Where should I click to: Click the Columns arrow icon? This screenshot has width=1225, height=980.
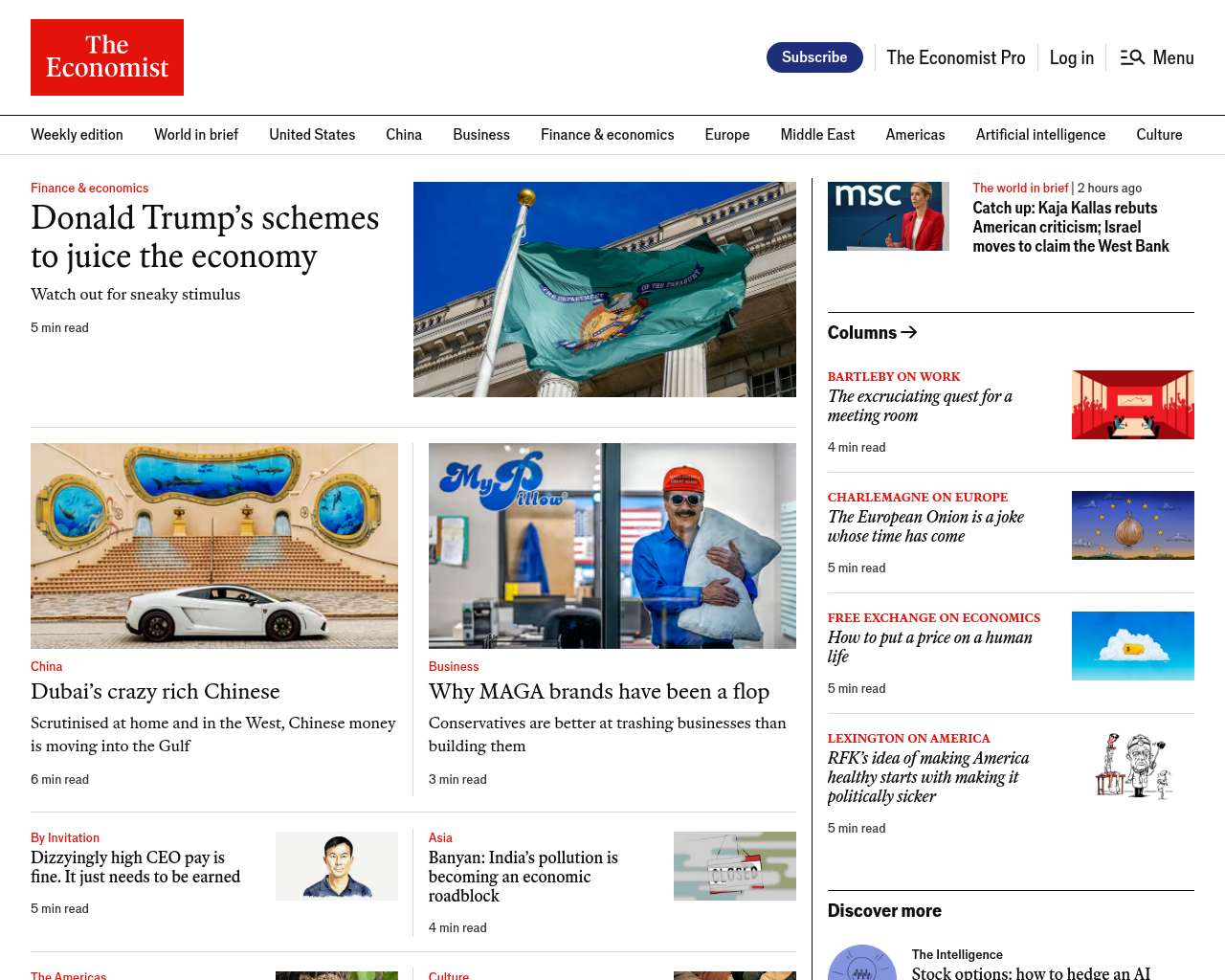click(x=909, y=332)
